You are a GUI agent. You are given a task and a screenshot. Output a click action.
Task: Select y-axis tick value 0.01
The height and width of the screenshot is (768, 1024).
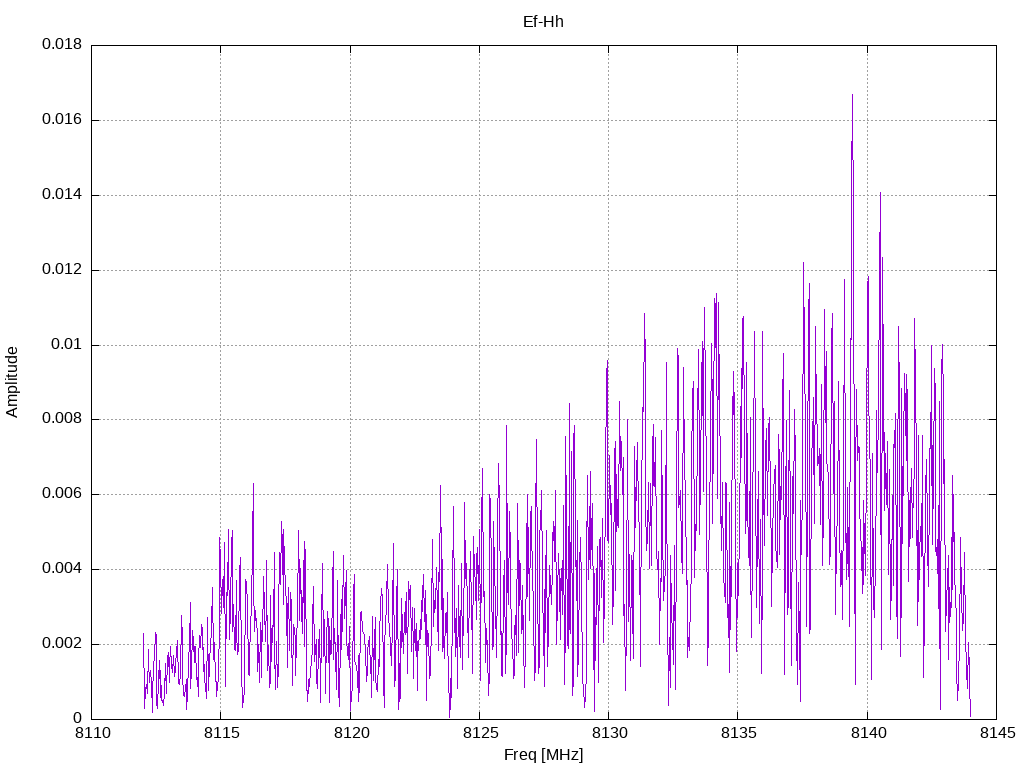click(x=67, y=344)
